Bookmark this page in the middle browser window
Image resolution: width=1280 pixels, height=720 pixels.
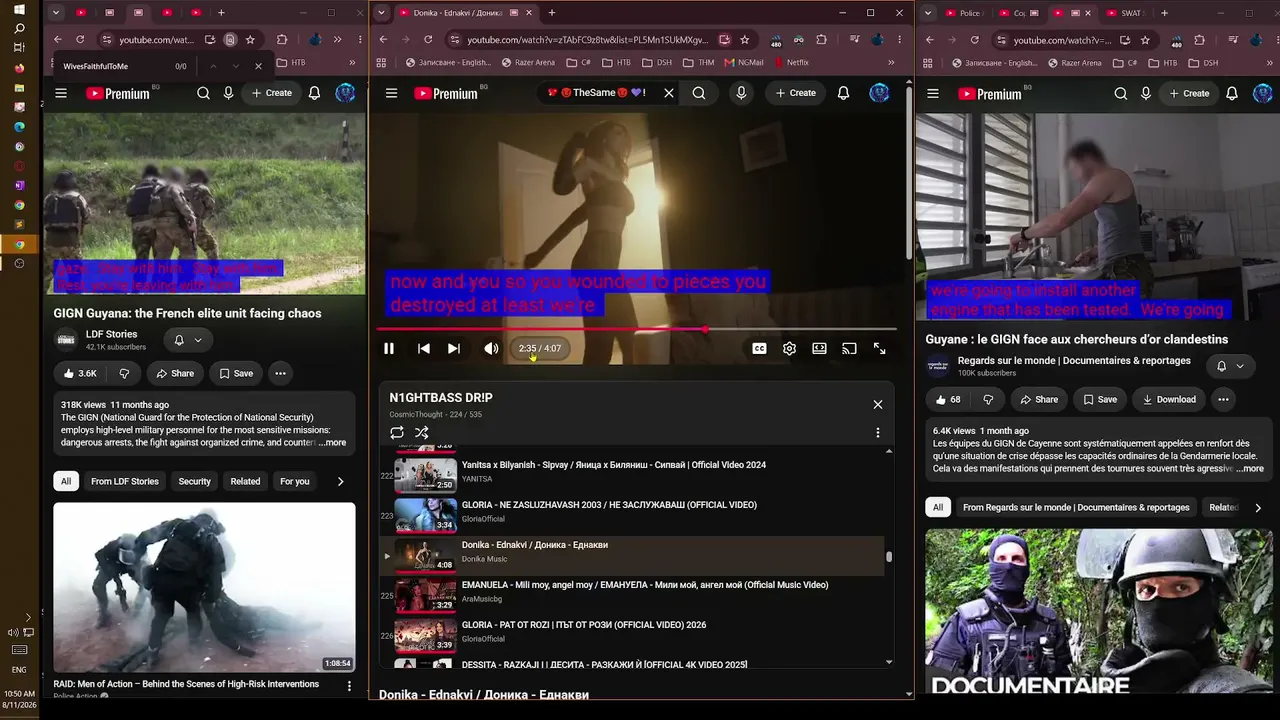click(745, 40)
